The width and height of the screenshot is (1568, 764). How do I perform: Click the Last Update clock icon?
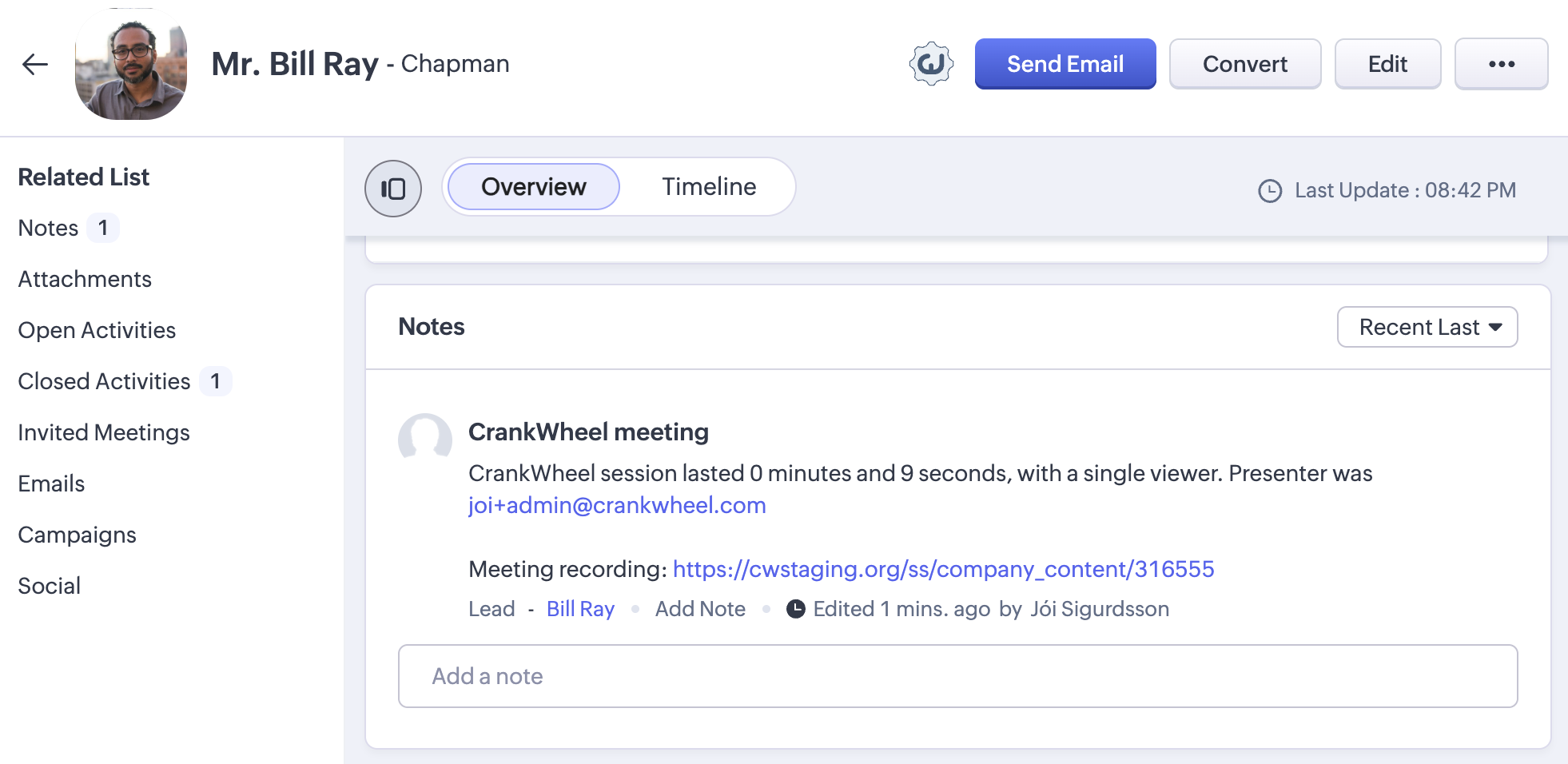click(1270, 191)
